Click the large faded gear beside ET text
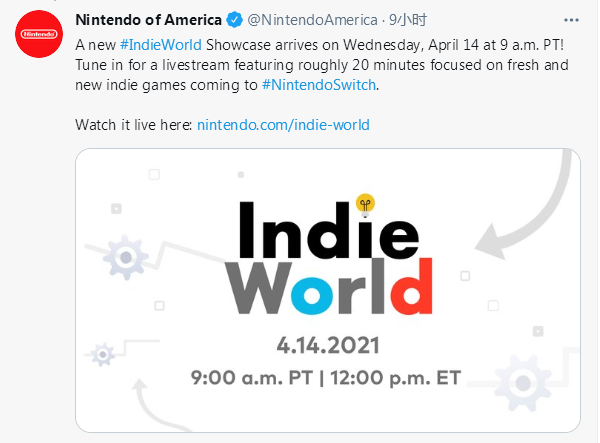The height and width of the screenshot is (443, 600). click(x=523, y=383)
